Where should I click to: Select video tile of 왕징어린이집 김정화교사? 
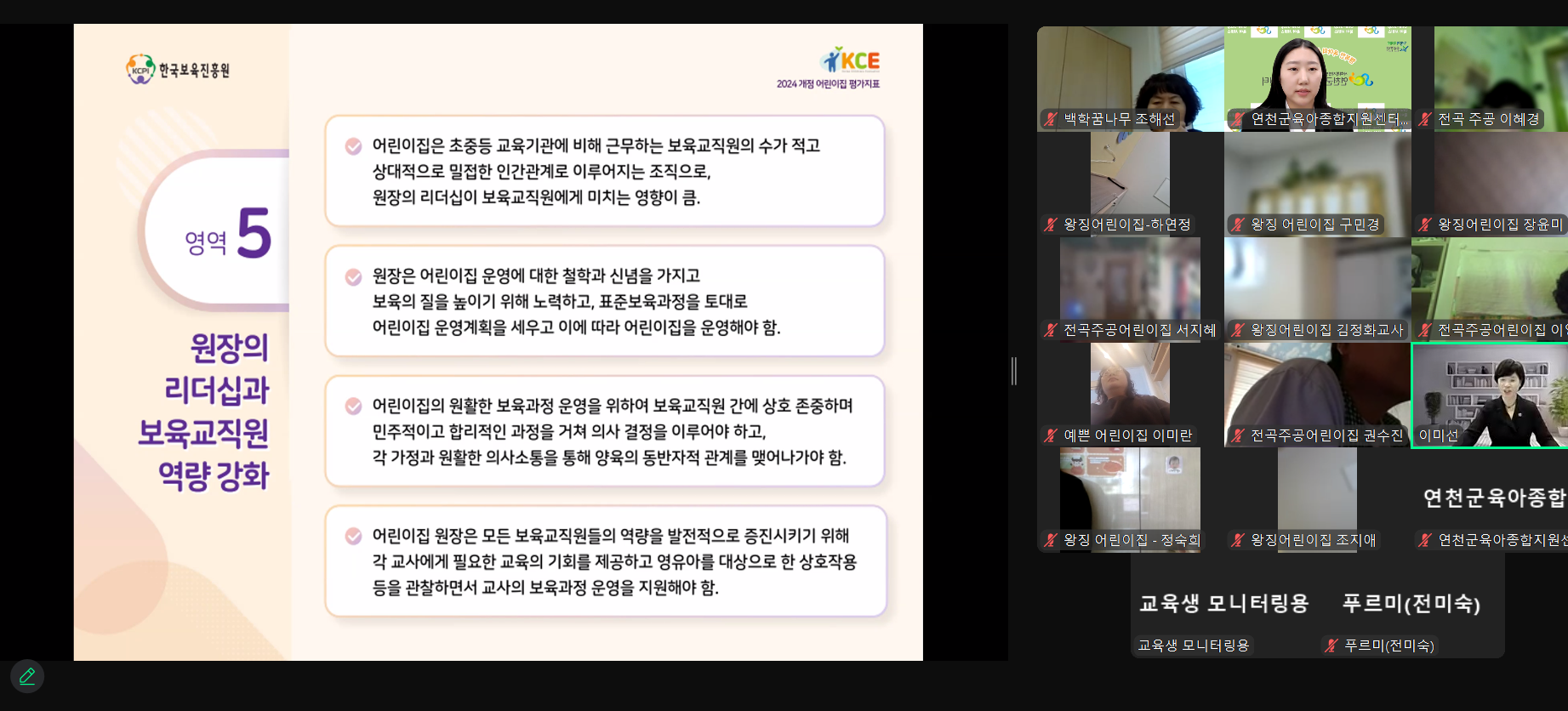pyautogui.click(x=1317, y=290)
